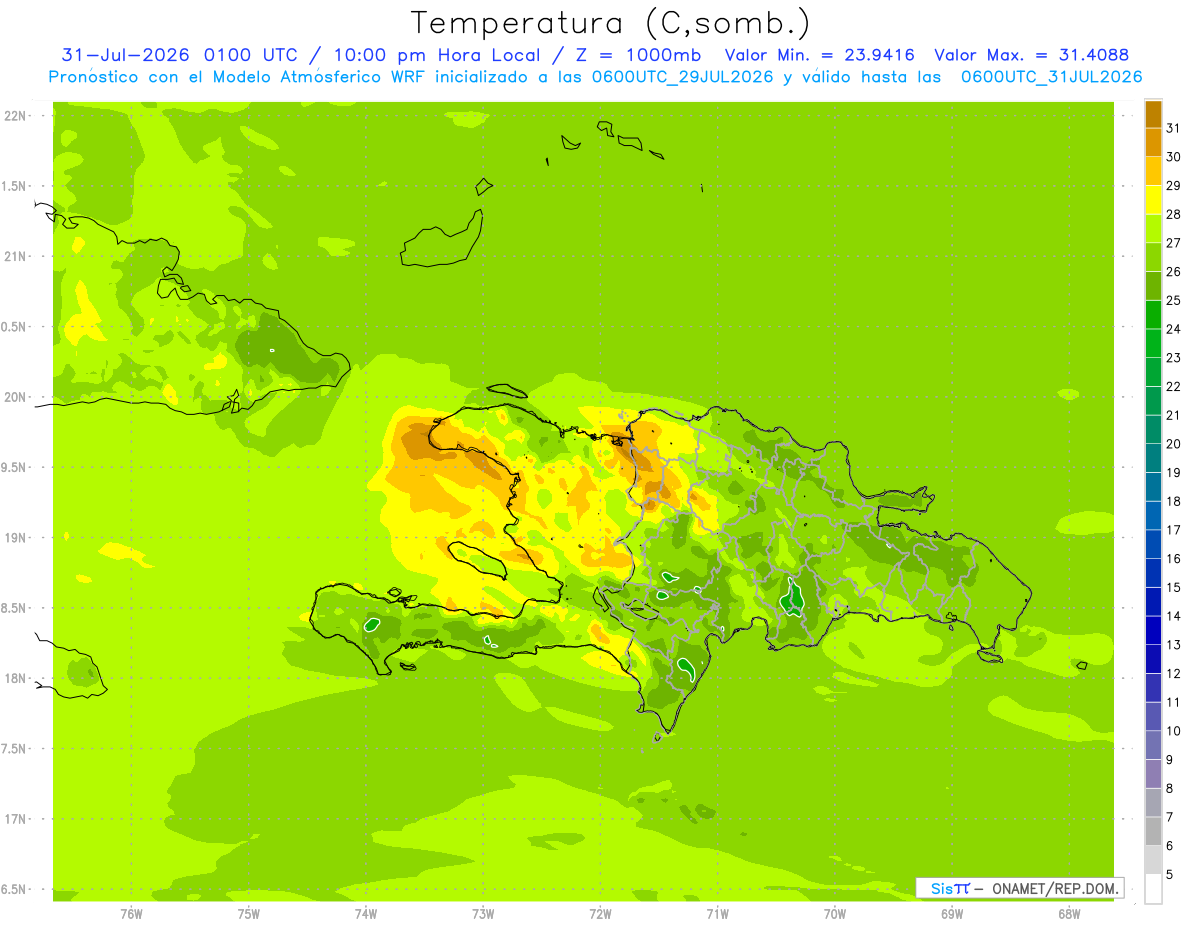Click the SisPI ONAMET/REP.DOM. logo box
The height and width of the screenshot is (927, 1200).
(x=1020, y=888)
